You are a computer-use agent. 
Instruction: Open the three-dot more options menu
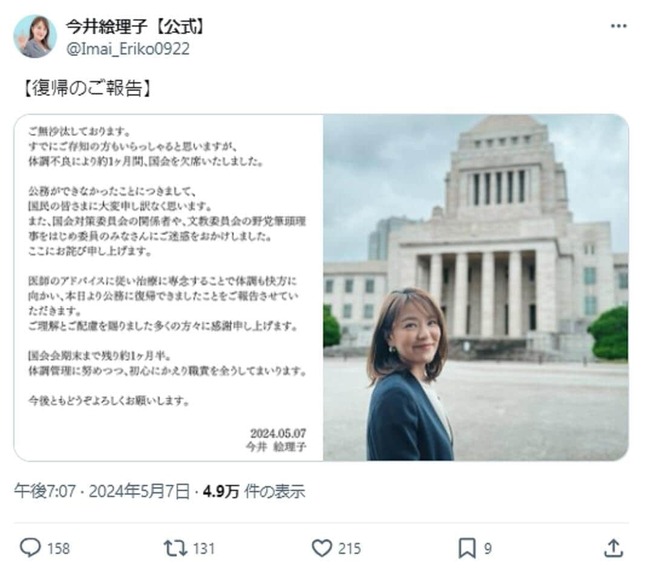coord(618,26)
